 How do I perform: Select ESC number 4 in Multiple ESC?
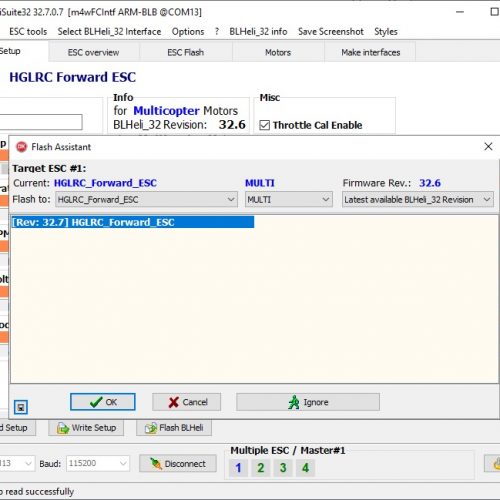coord(305,468)
